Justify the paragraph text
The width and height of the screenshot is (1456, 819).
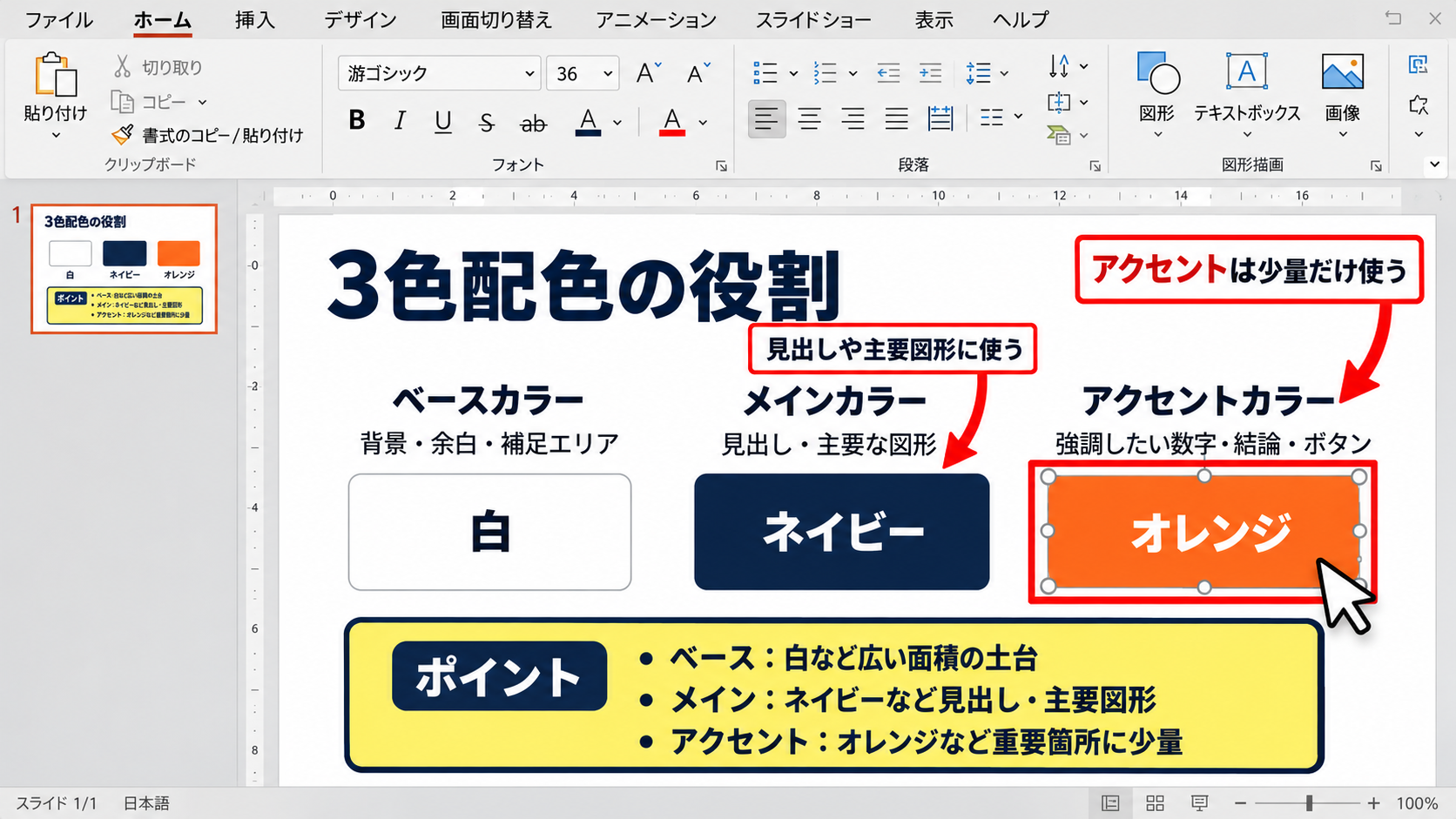point(897,118)
